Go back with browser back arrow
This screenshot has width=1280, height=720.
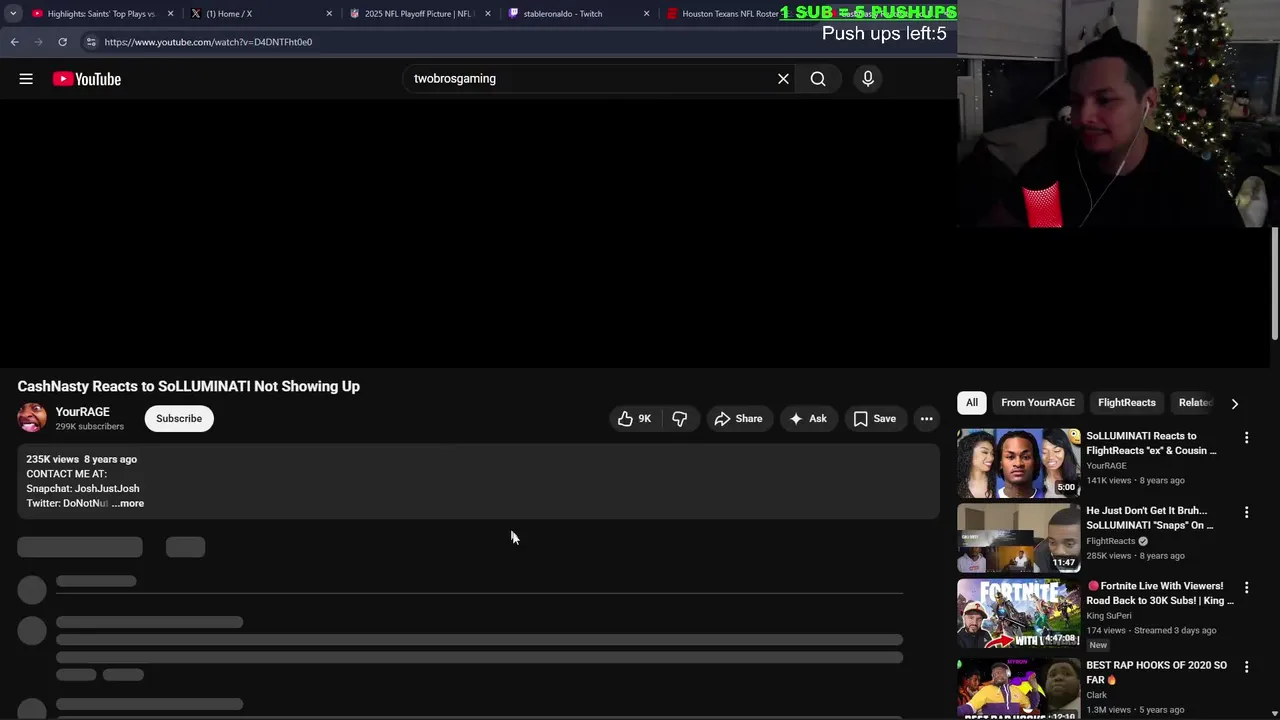pos(14,42)
